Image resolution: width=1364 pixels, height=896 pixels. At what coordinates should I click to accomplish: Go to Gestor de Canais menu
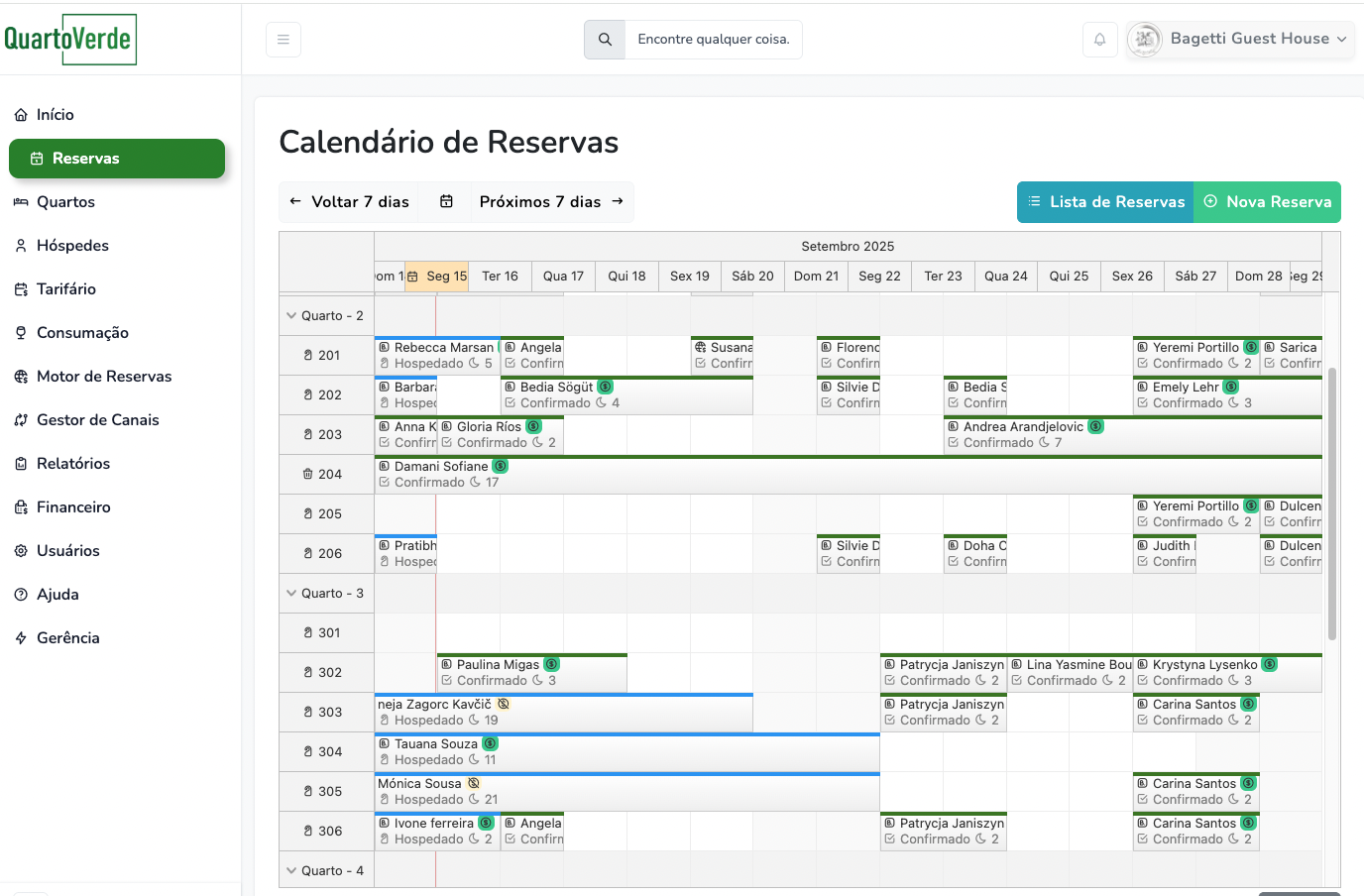point(97,420)
